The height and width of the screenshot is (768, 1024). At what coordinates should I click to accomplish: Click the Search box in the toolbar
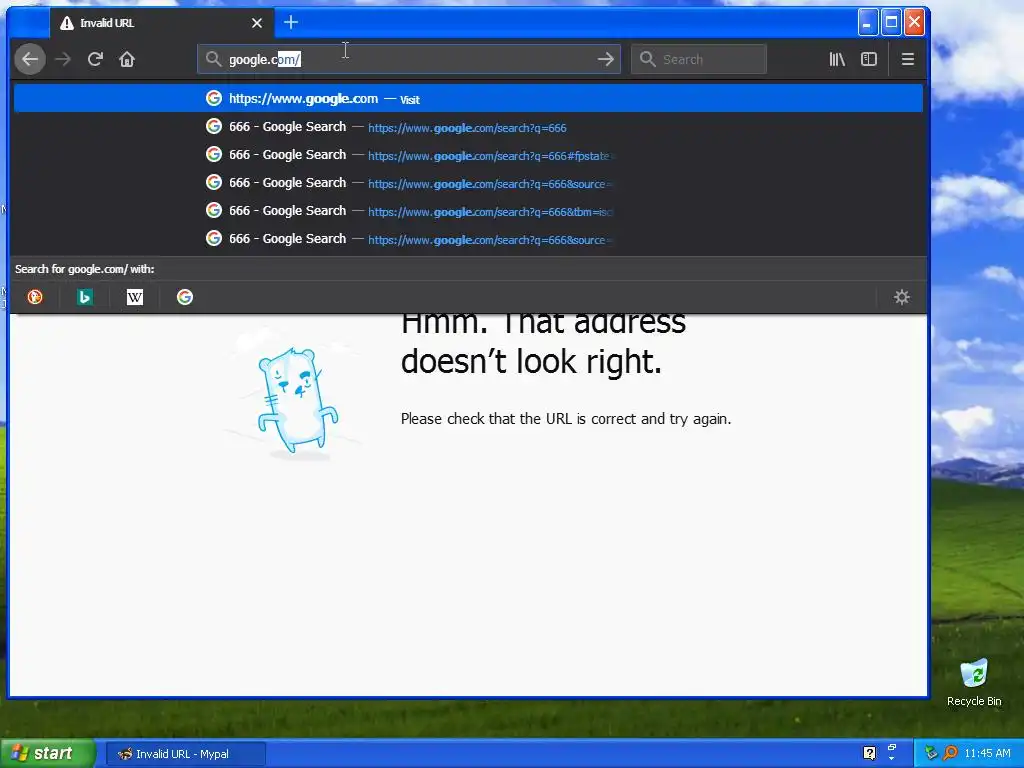[x=699, y=59]
